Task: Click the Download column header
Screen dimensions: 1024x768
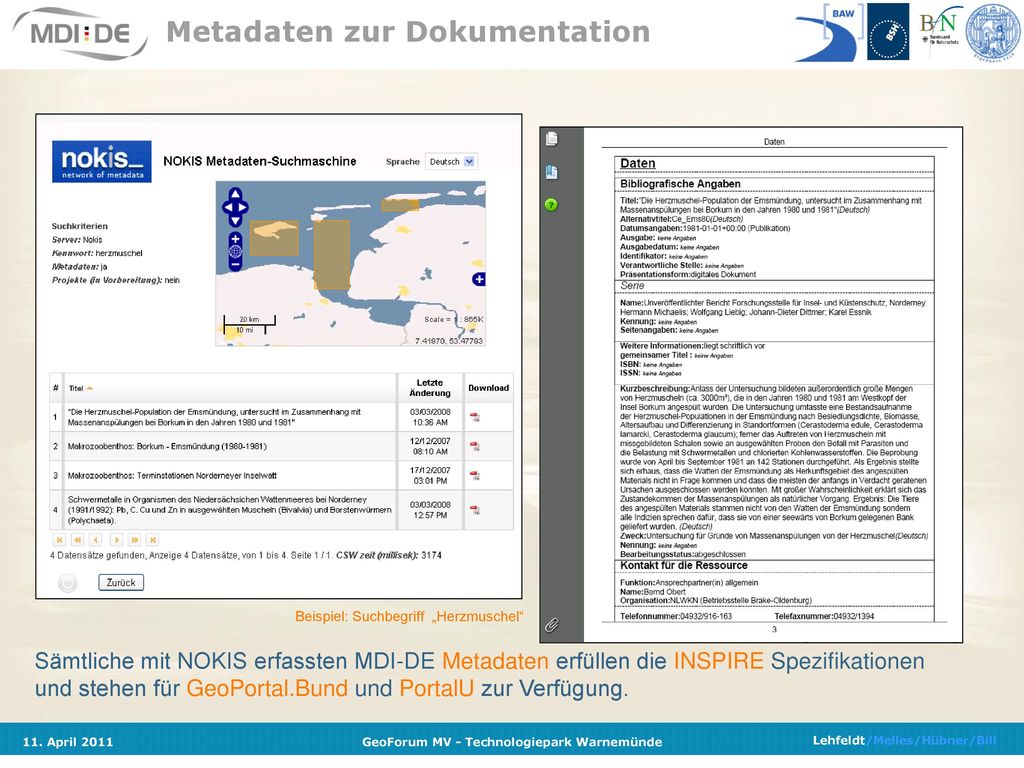Action: [x=488, y=388]
